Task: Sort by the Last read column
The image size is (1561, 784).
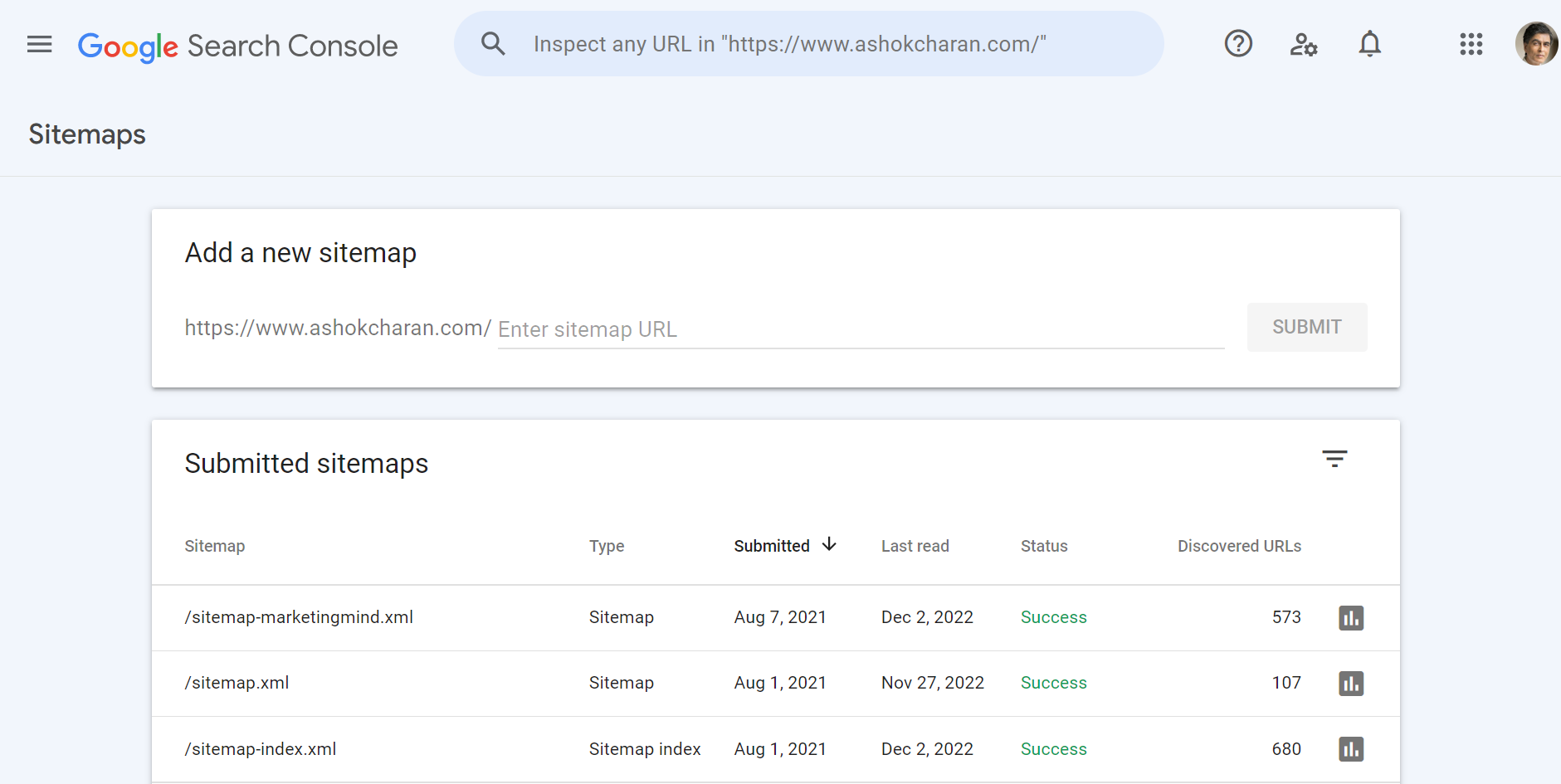Action: point(915,546)
